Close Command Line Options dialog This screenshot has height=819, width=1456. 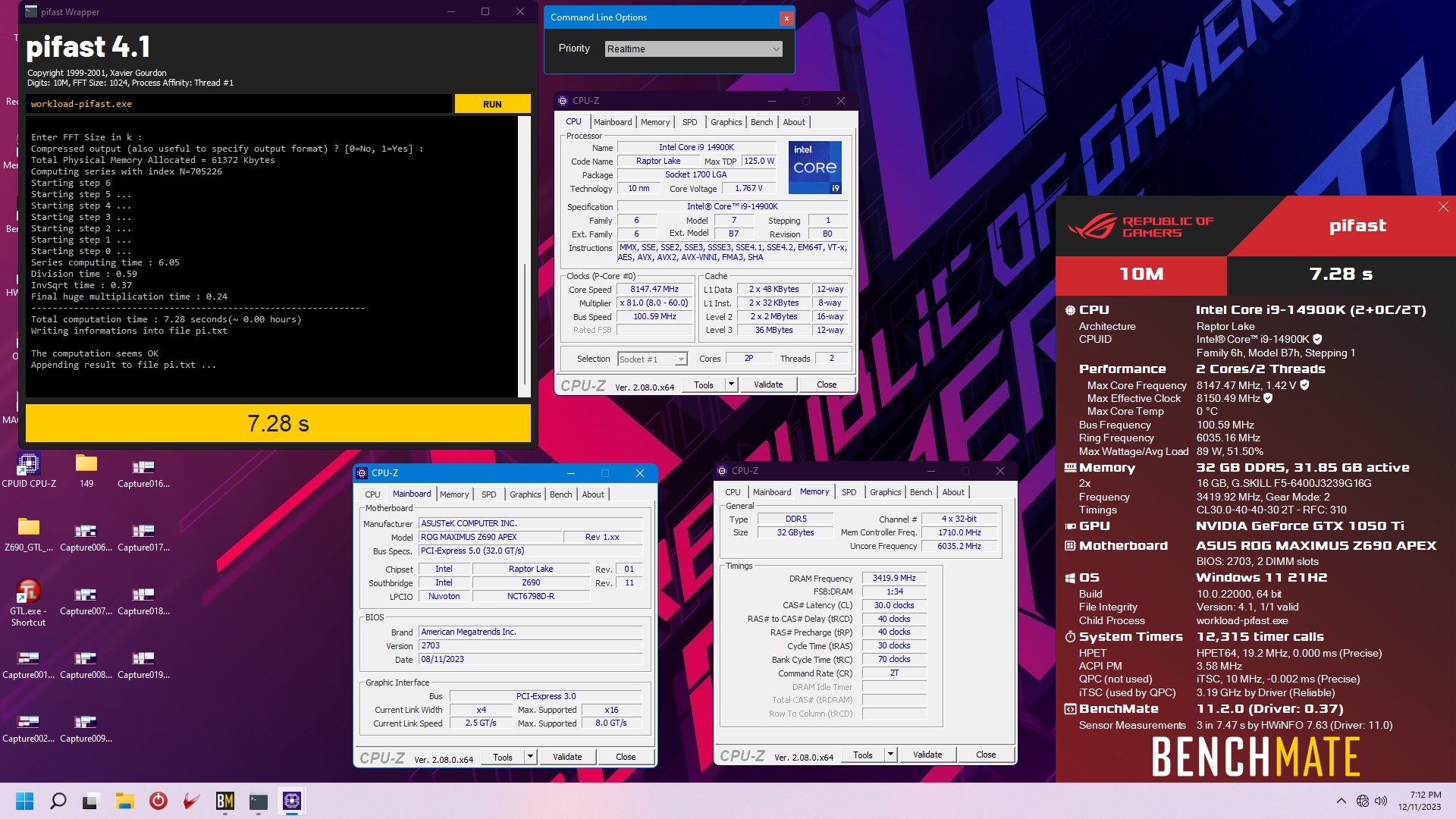click(786, 17)
